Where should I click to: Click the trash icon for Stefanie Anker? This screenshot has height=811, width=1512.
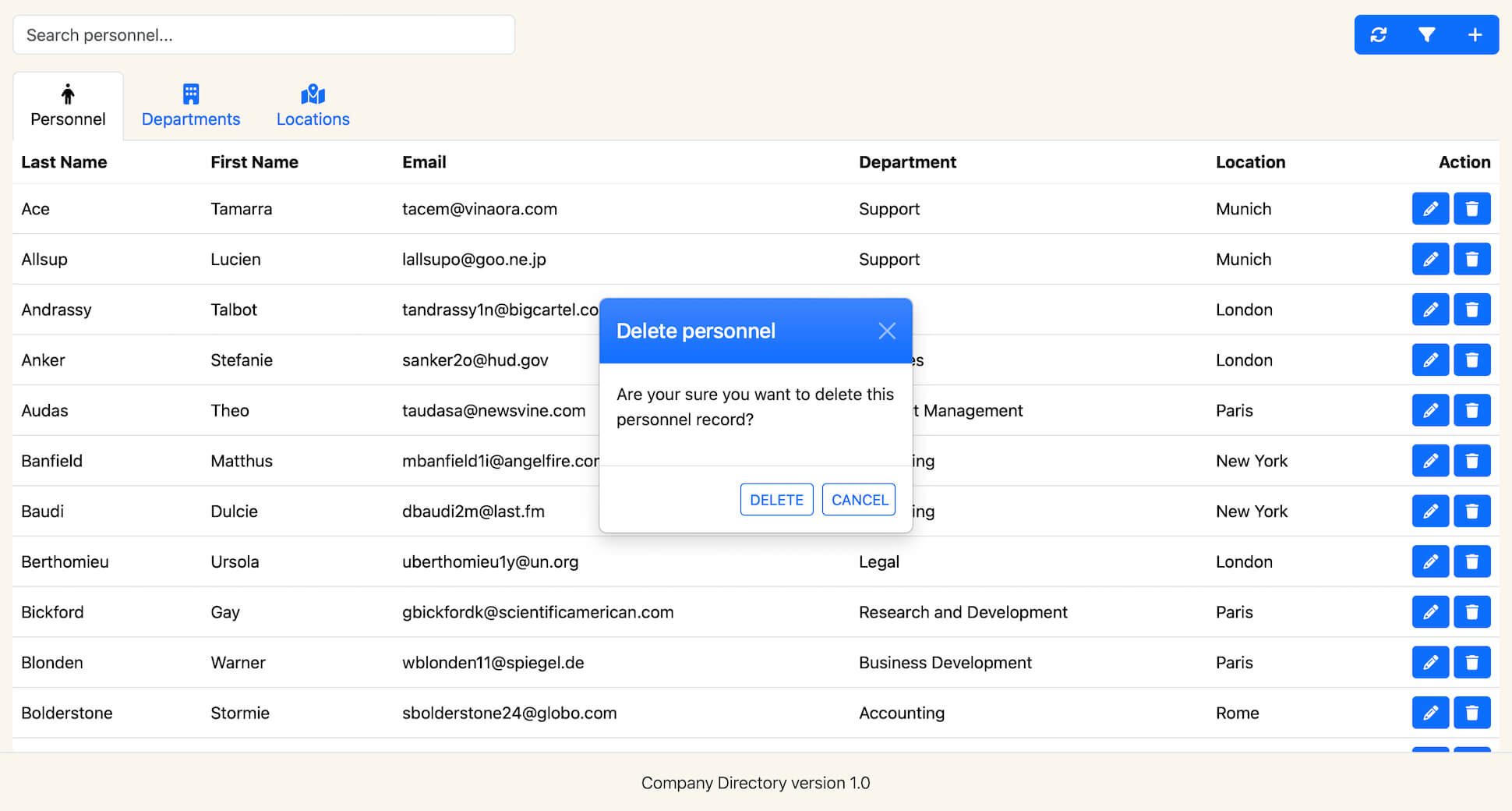[x=1471, y=360]
